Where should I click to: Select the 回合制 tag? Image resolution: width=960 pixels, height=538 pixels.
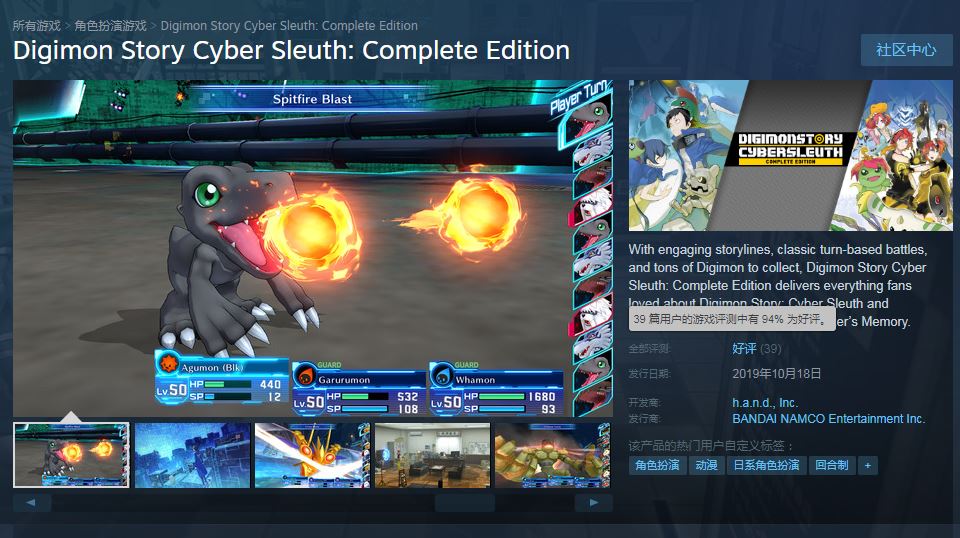[x=831, y=465]
